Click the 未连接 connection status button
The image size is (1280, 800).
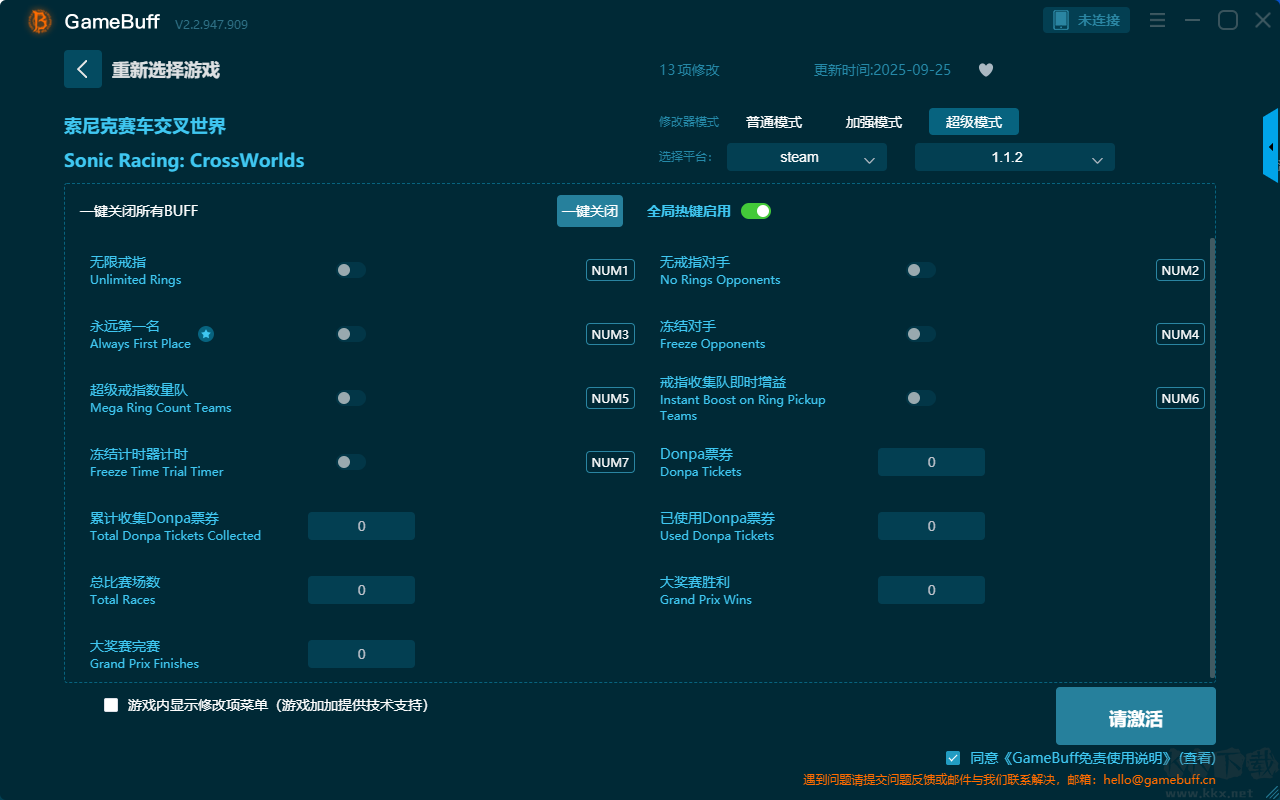pos(1087,20)
